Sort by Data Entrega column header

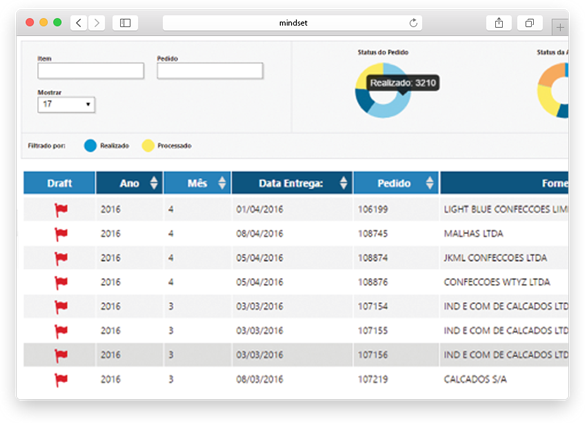tap(291, 183)
